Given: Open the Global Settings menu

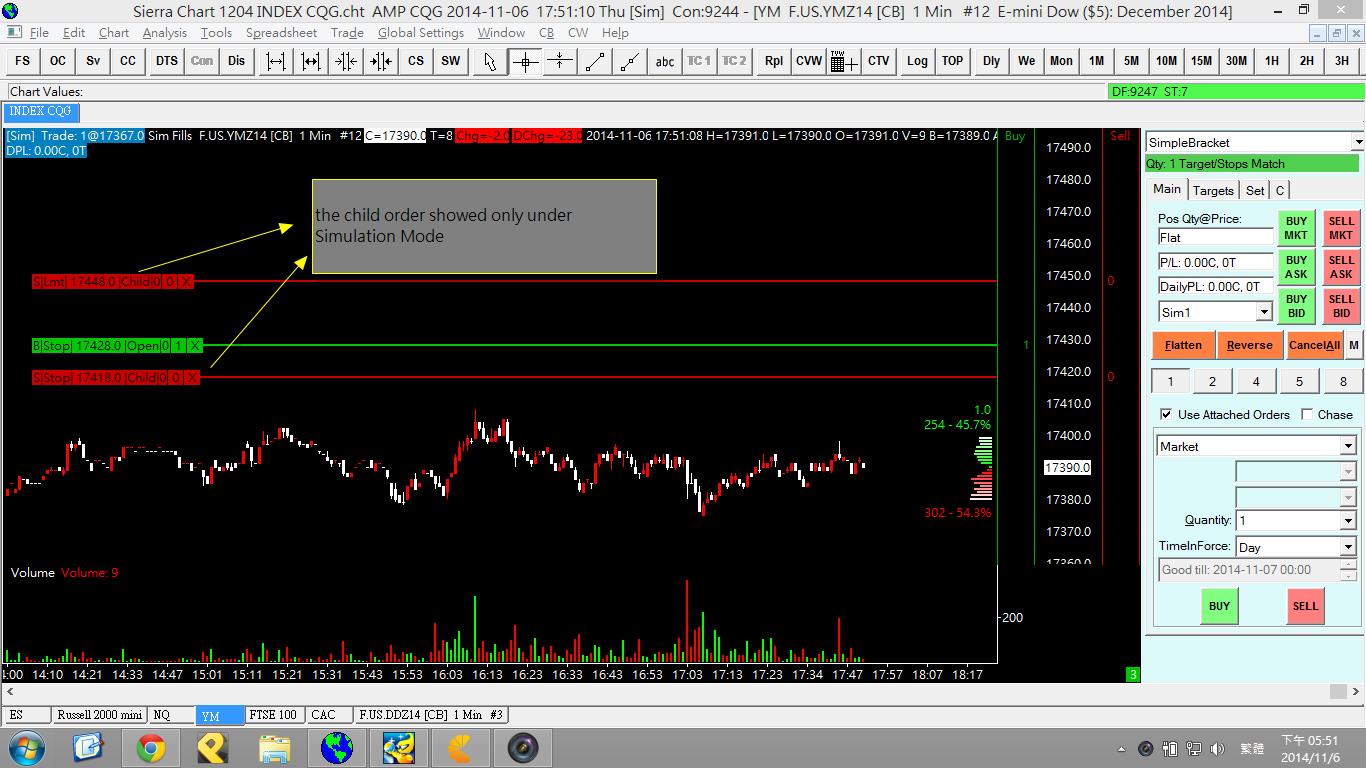Looking at the screenshot, I should tap(420, 32).
